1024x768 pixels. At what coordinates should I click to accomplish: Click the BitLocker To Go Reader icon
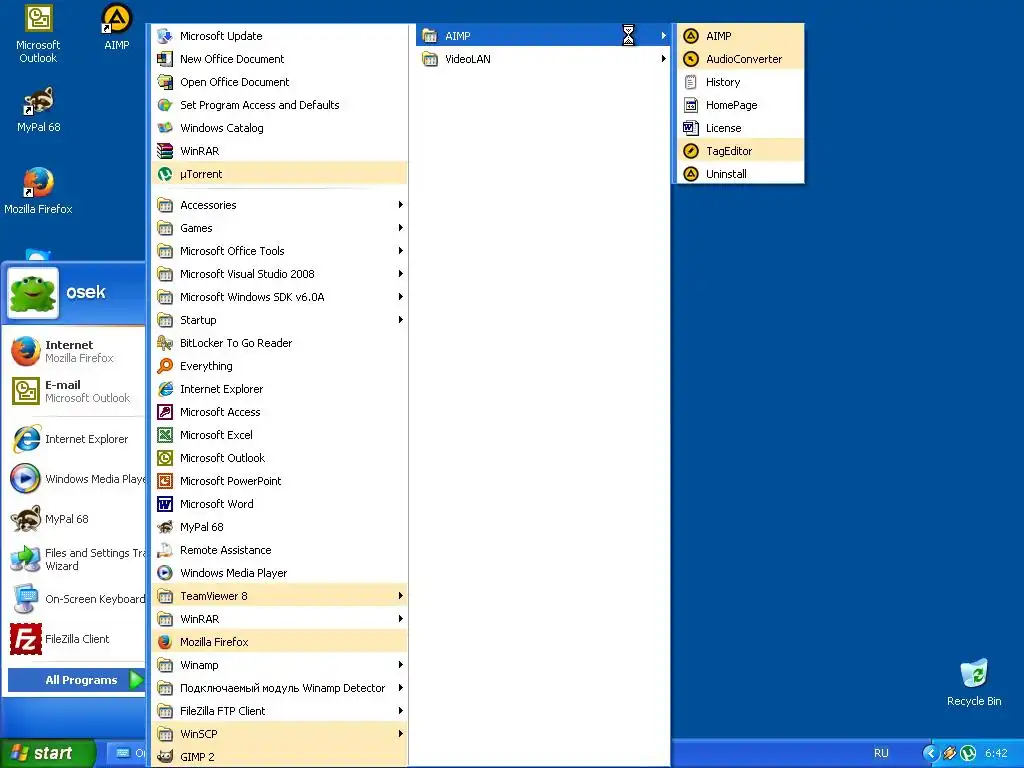165,343
